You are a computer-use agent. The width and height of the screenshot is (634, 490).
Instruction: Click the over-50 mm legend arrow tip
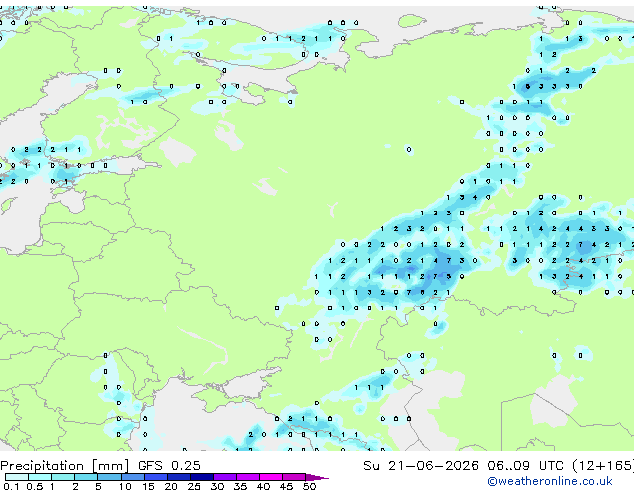coord(317,477)
